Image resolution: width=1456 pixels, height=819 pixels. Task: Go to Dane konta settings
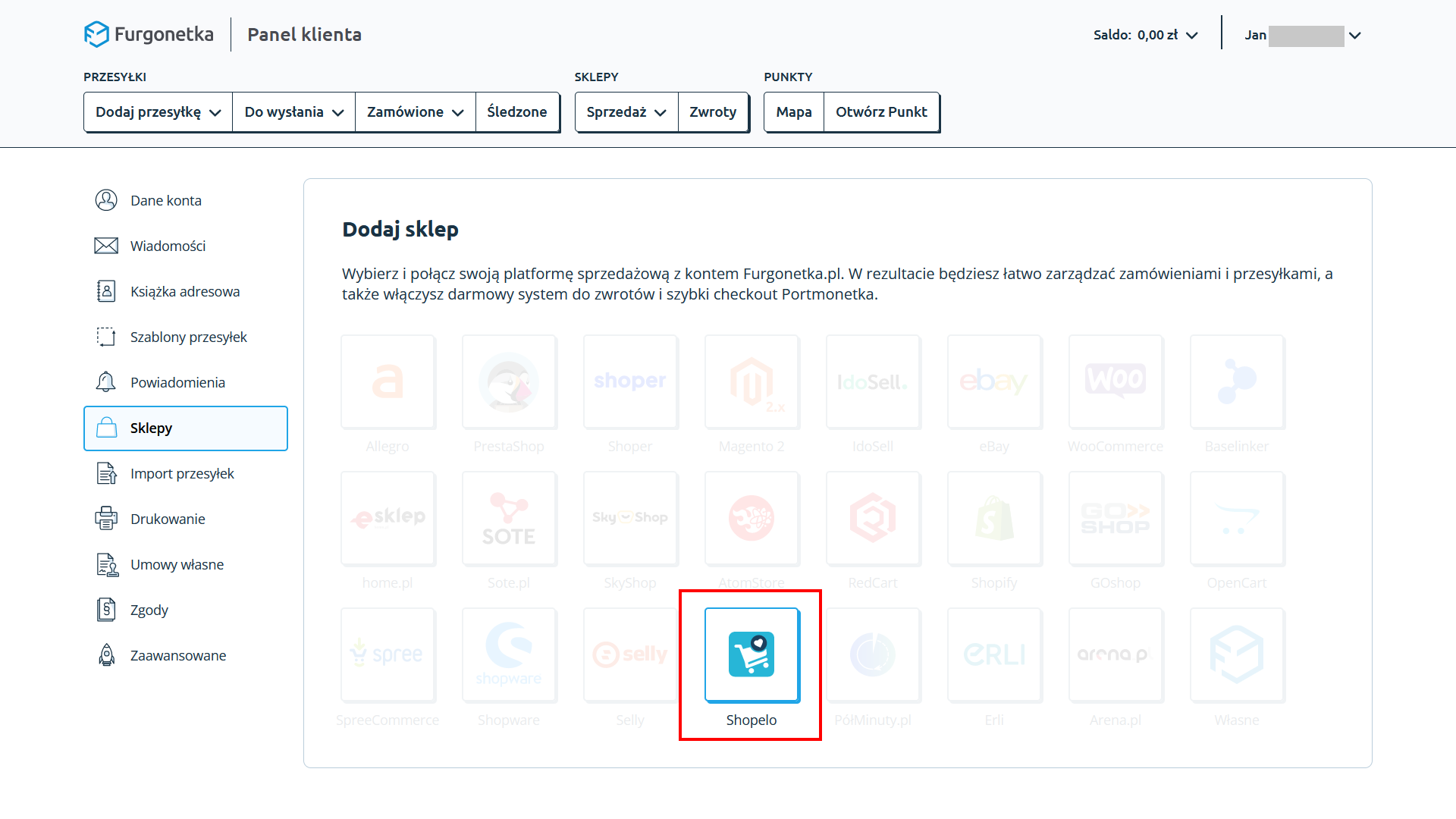[166, 200]
